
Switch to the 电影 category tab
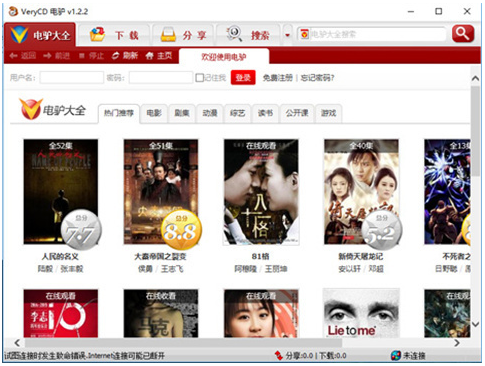pyautogui.click(x=154, y=113)
